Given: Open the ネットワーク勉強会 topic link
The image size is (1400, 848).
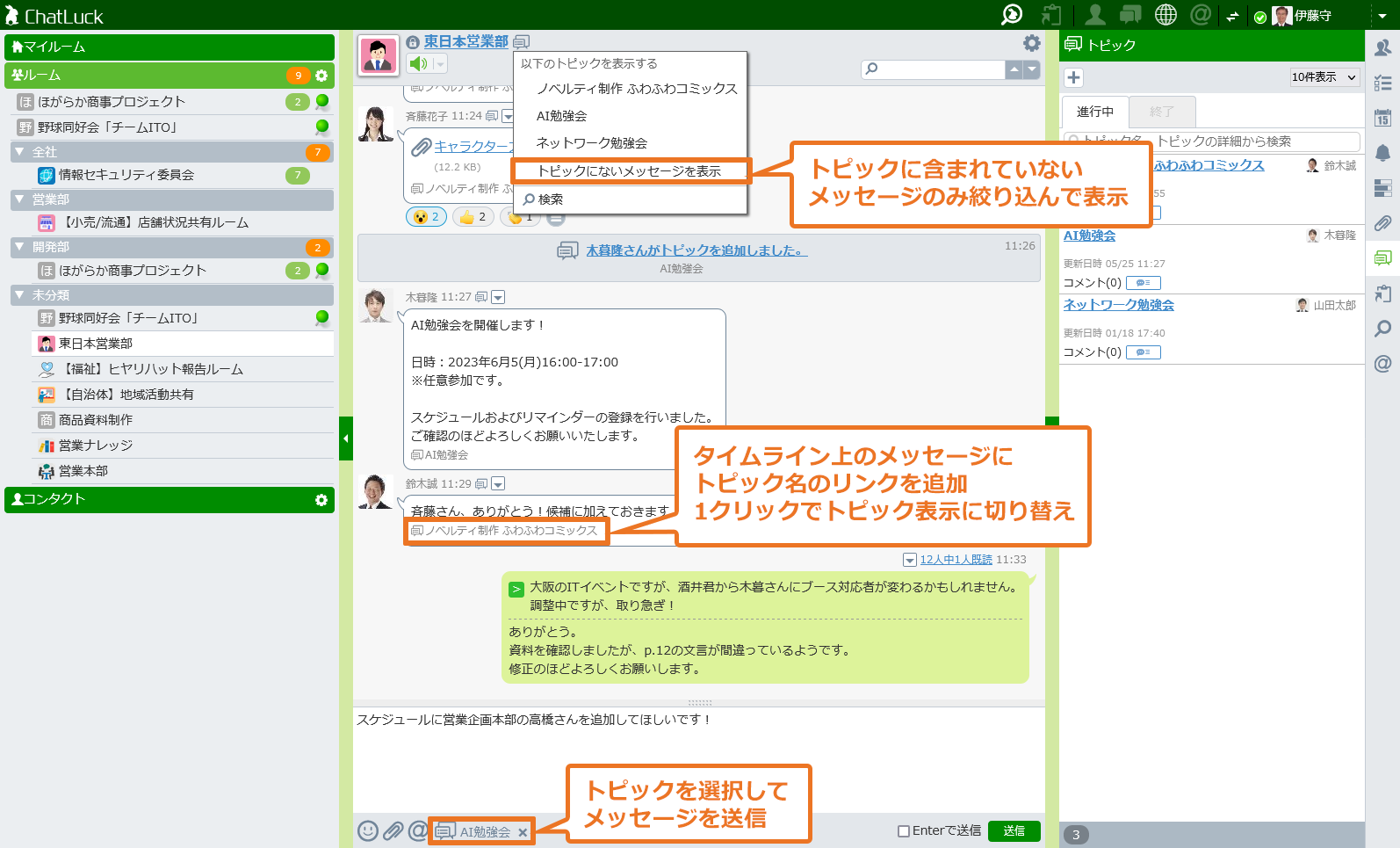Looking at the screenshot, I should (1119, 305).
